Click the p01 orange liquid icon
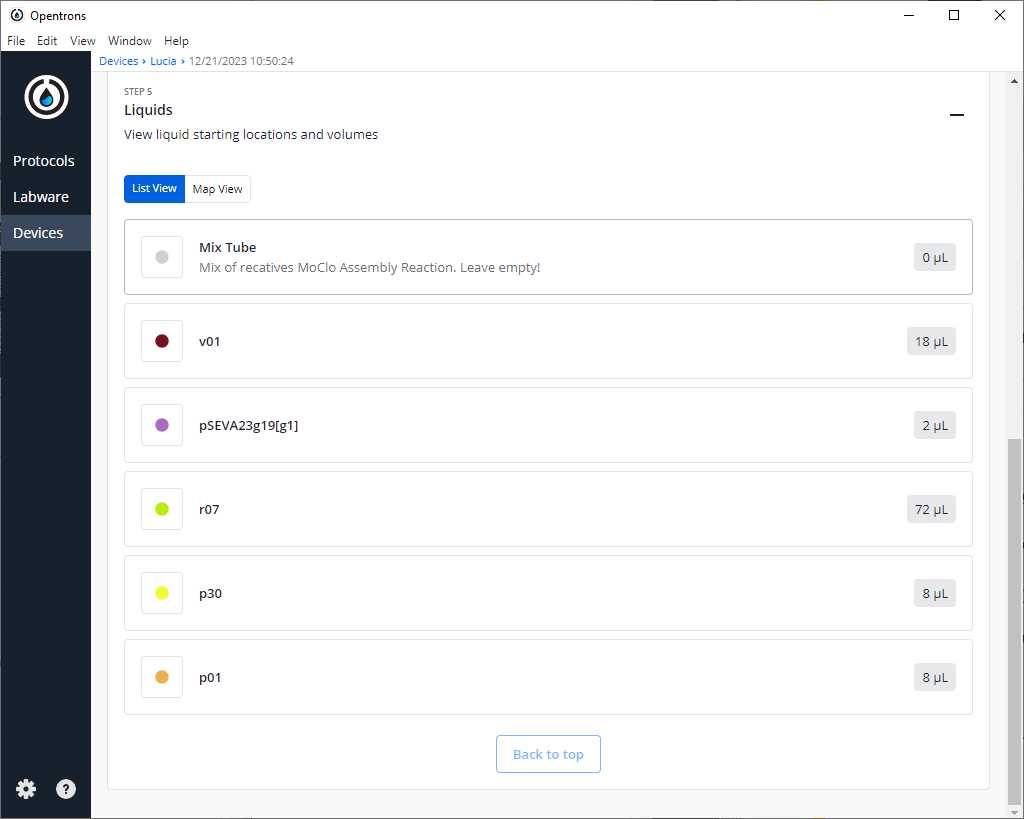This screenshot has height=819, width=1024. [162, 677]
